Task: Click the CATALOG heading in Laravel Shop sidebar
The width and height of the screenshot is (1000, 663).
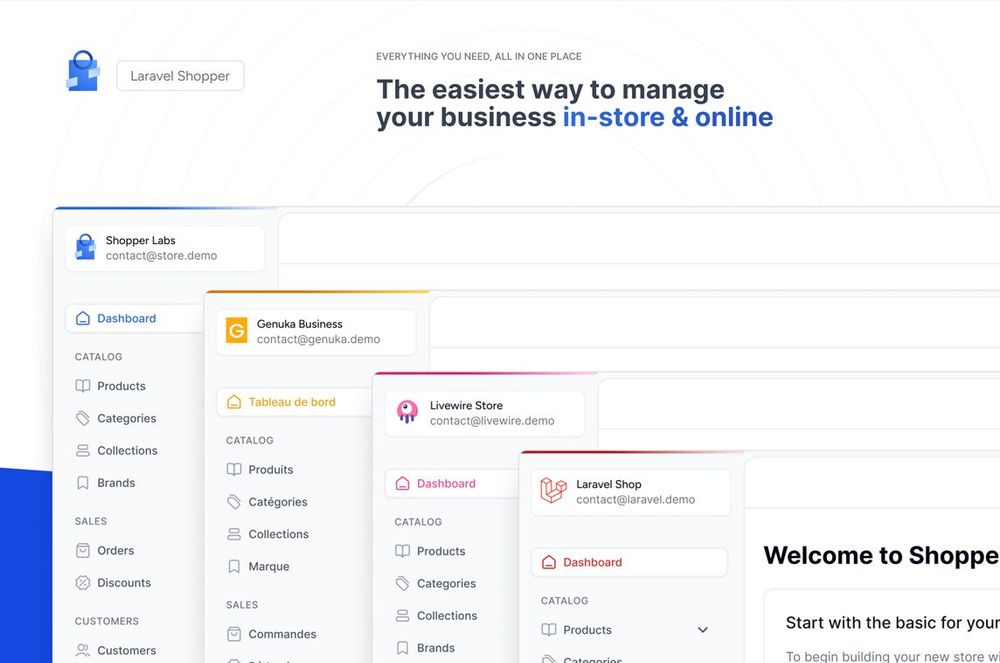Action: 564,601
